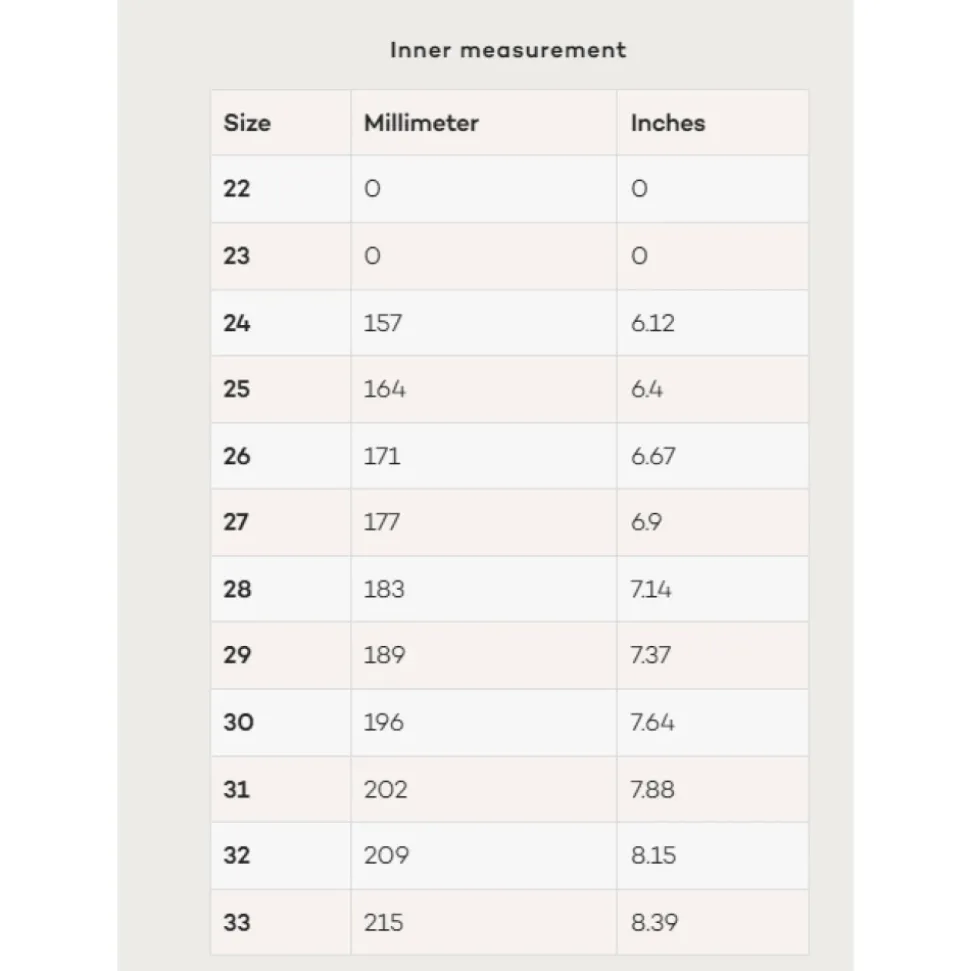Select the size 33 row label
Image resolution: width=970 pixels, height=971 pixels.
click(x=237, y=922)
